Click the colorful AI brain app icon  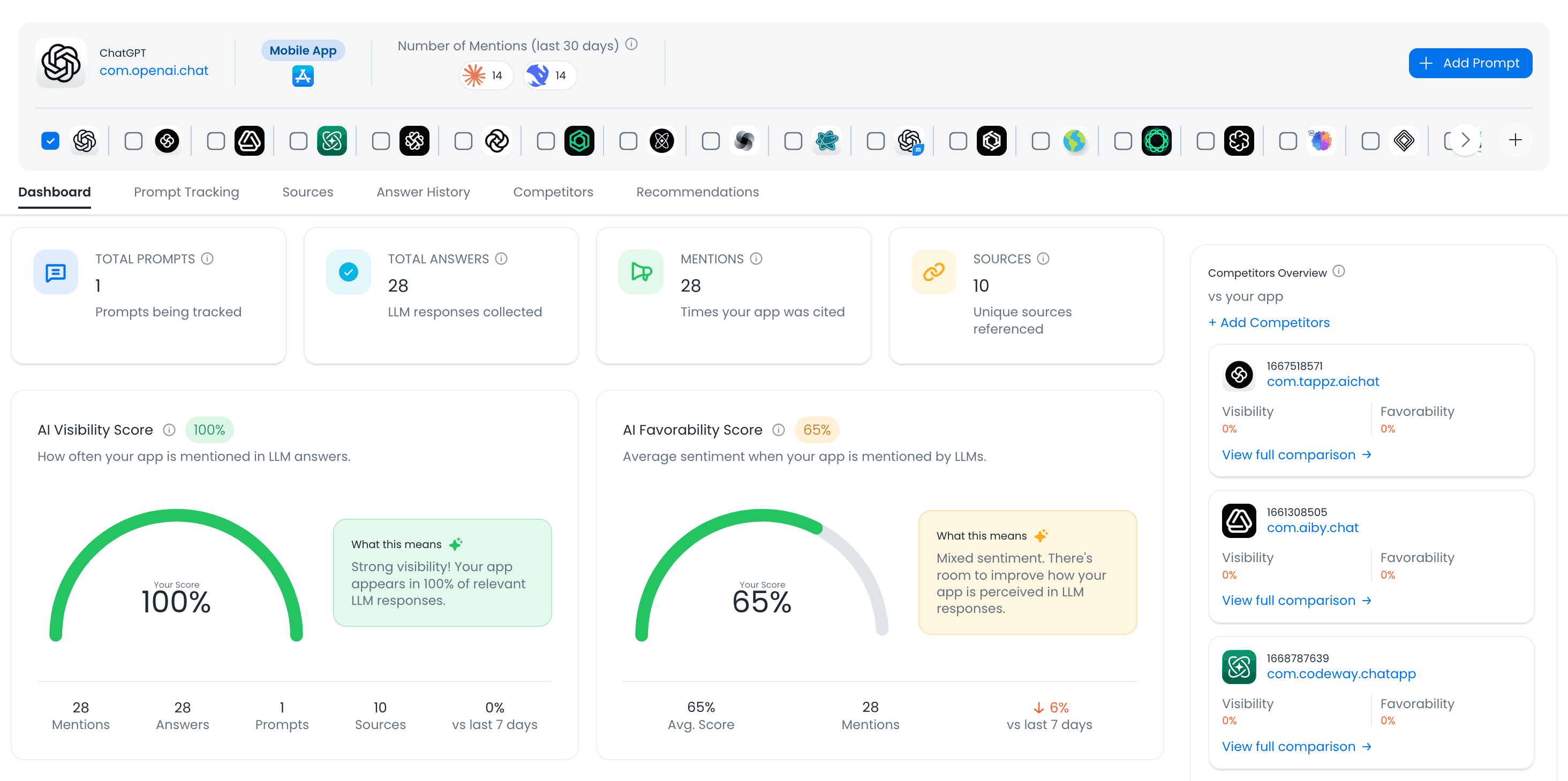1322,141
